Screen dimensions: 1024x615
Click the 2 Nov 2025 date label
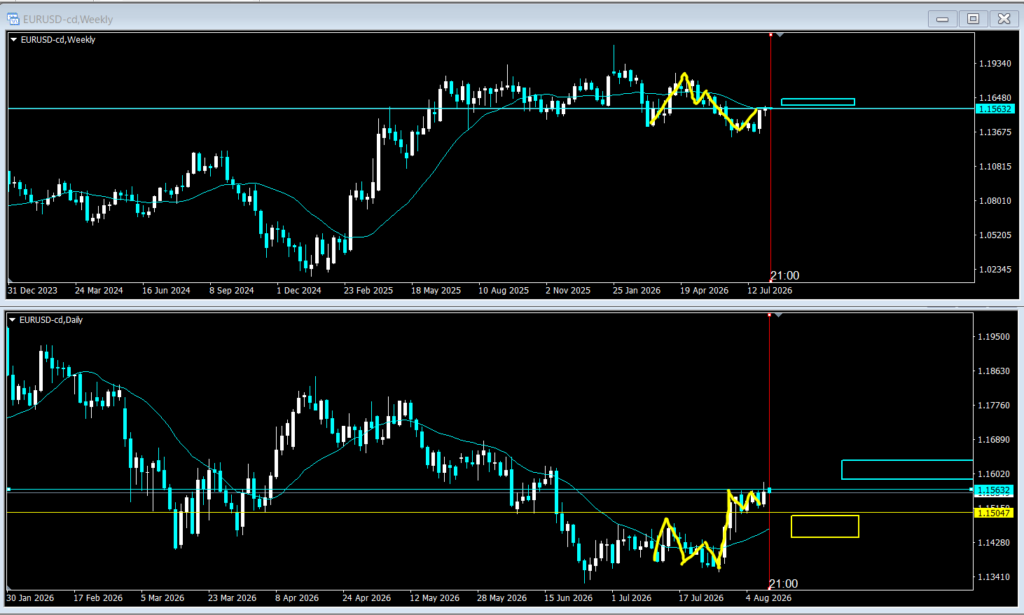[x=568, y=291]
